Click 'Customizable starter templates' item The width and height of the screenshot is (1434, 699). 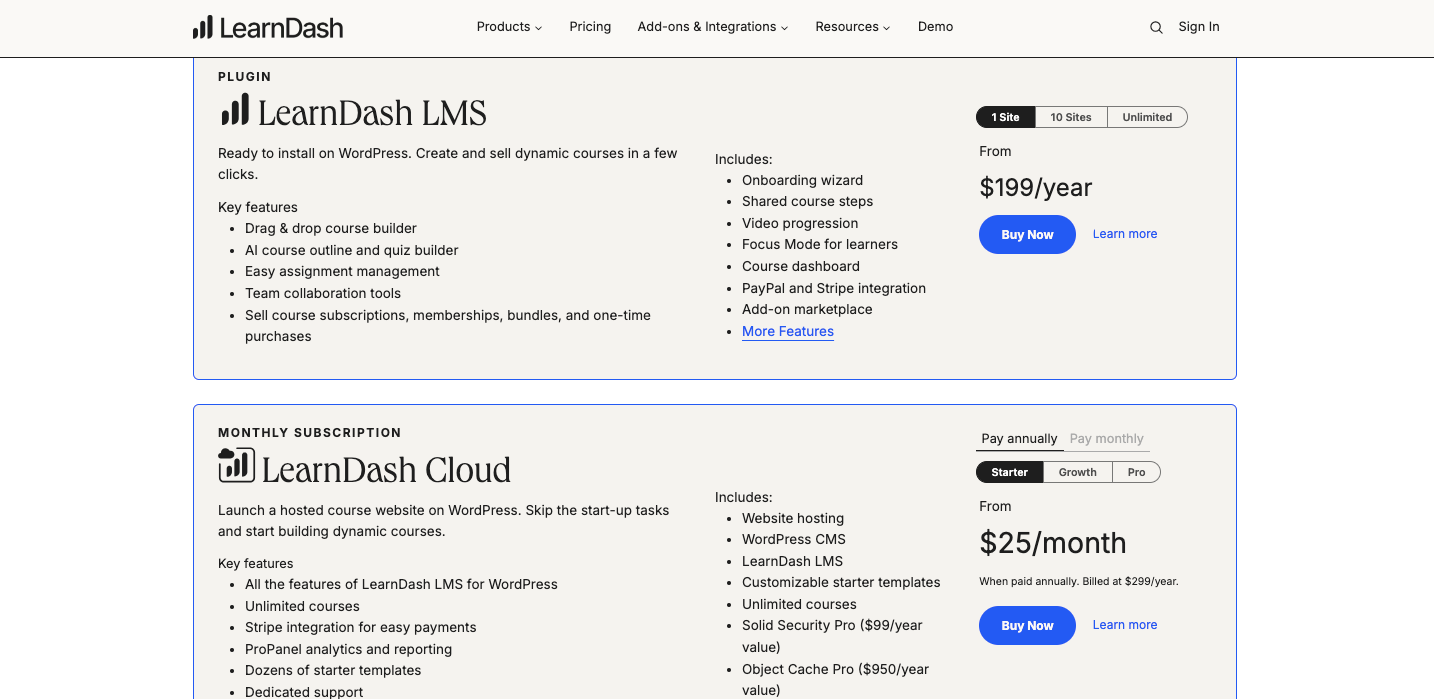tap(841, 582)
